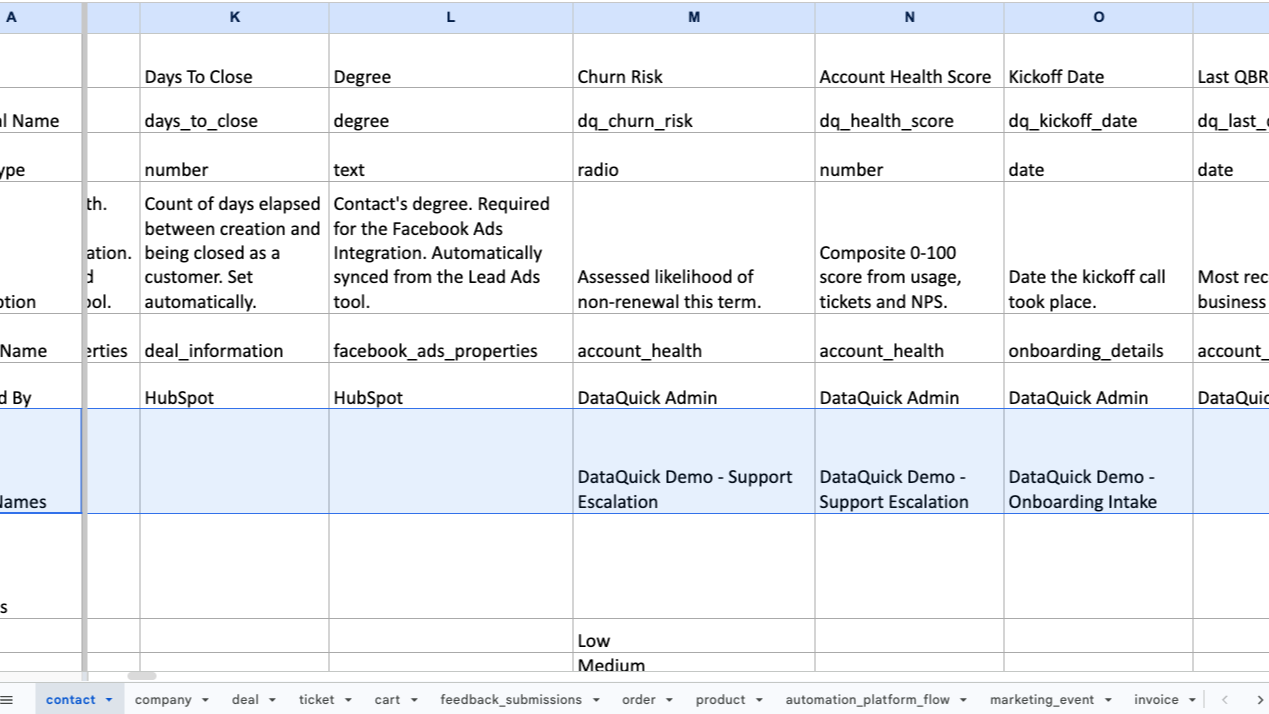This screenshot has height=714, width=1269.
Task: Click 'Composite 0-100 score' description cell
Action: 909,248
